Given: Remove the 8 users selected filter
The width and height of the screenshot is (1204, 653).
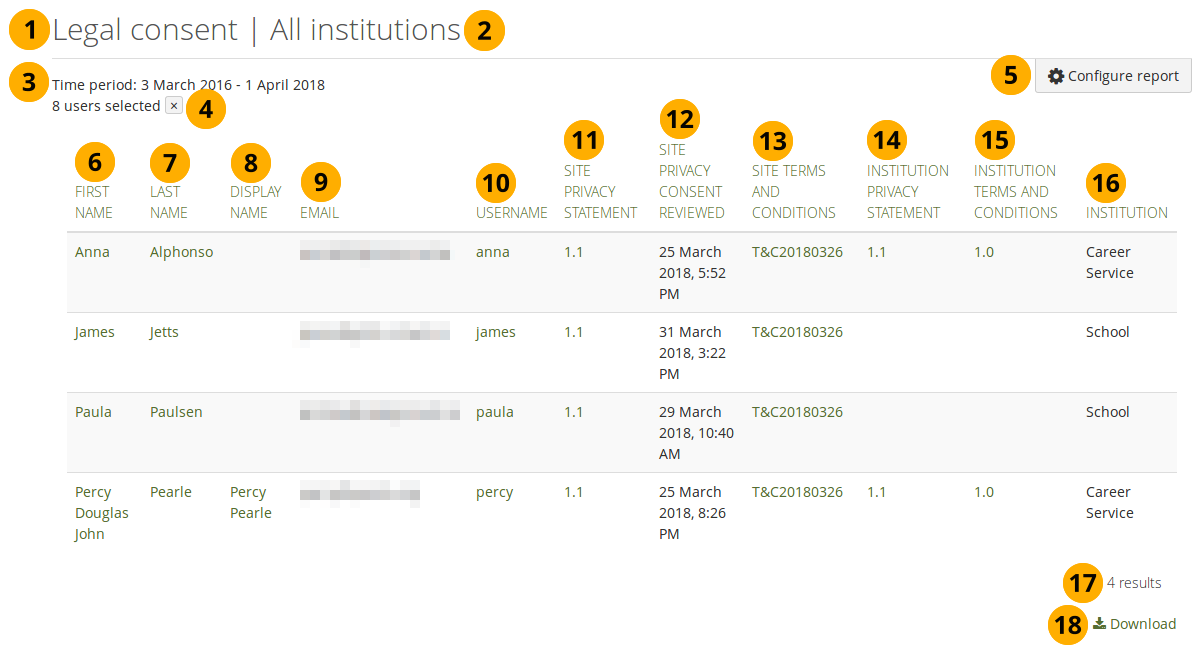Looking at the screenshot, I should tap(173, 106).
